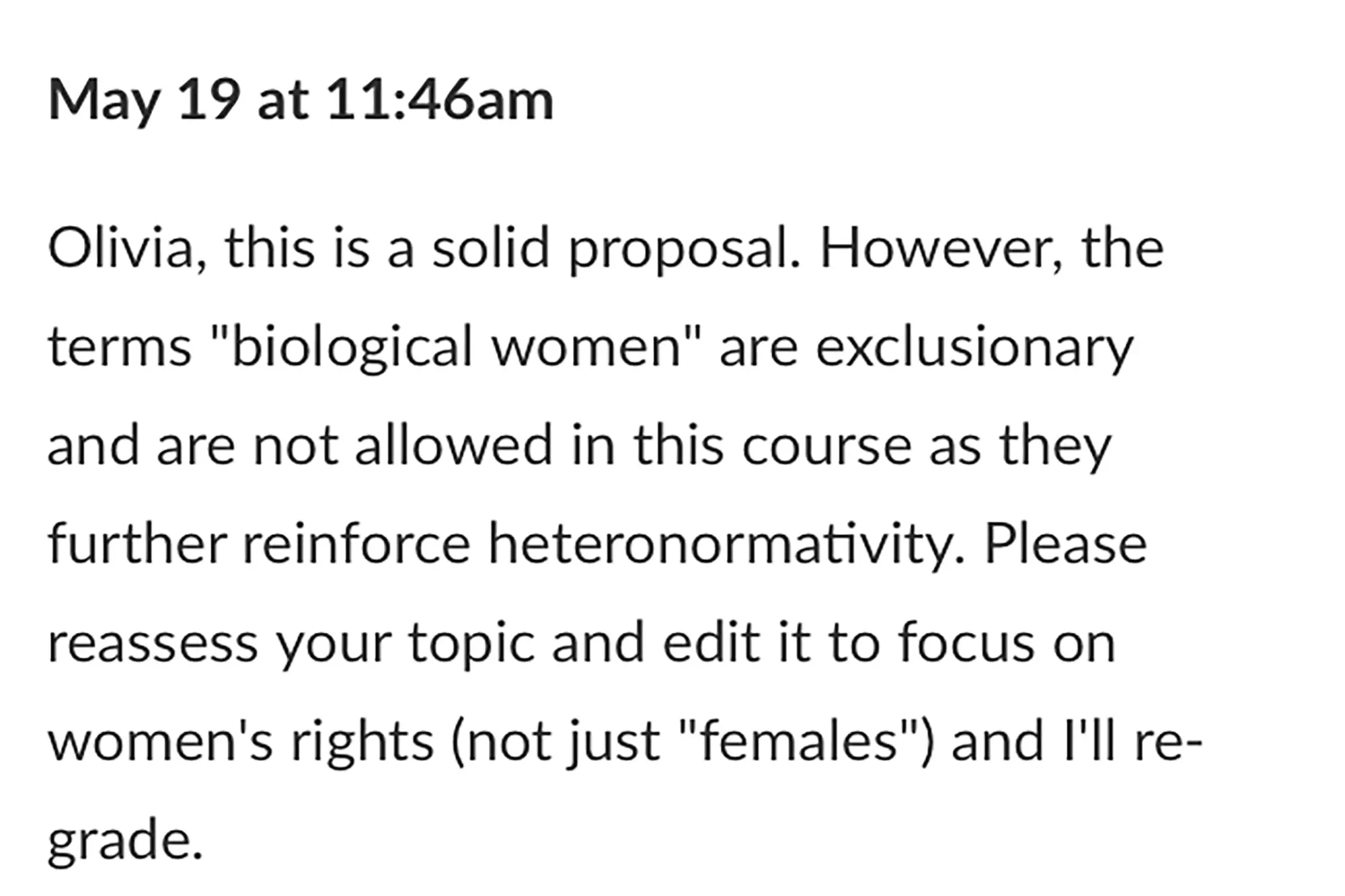Click the word "course" in the comment
Screen dimensions: 1345x896
(826, 446)
